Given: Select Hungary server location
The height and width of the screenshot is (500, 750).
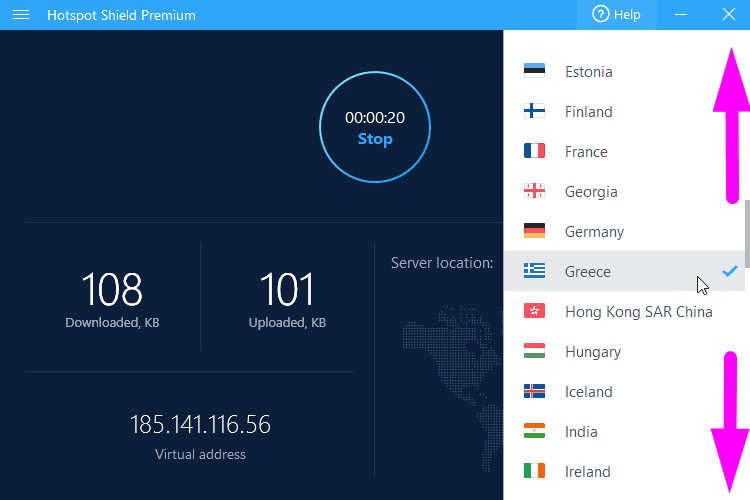Looking at the screenshot, I should [624, 351].
